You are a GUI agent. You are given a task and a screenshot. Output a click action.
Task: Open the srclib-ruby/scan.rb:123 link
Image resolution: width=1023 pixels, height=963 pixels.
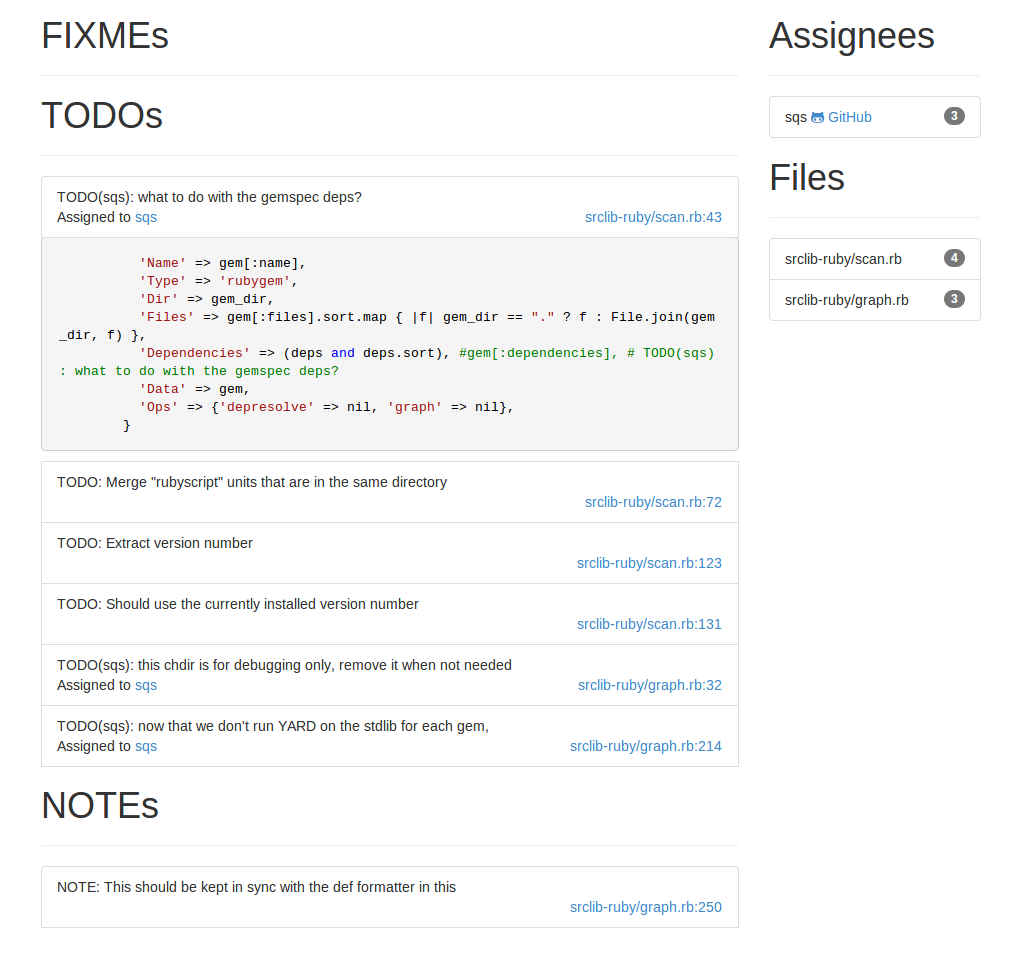point(649,563)
